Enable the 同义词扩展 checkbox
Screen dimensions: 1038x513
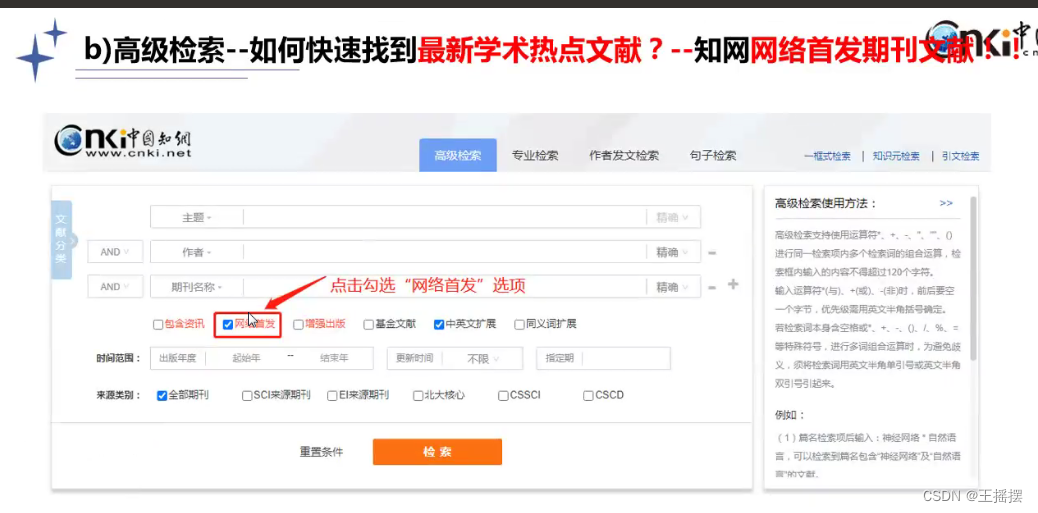520,324
